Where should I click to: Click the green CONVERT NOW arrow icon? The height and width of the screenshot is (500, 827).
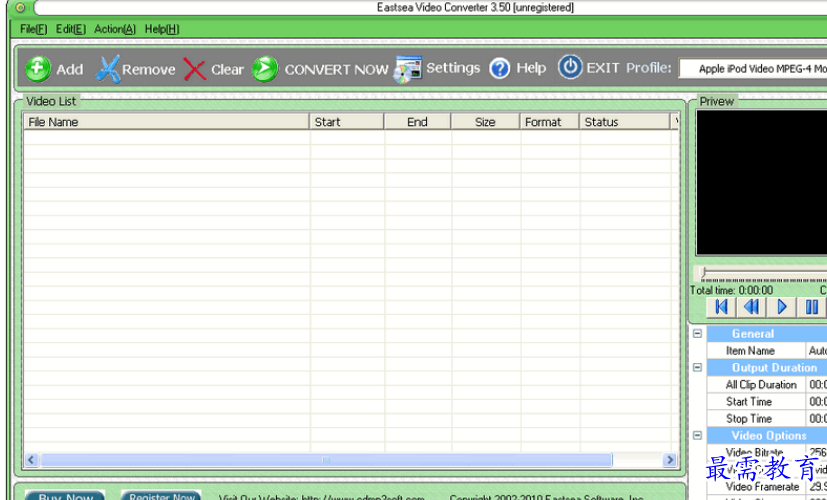tap(265, 69)
